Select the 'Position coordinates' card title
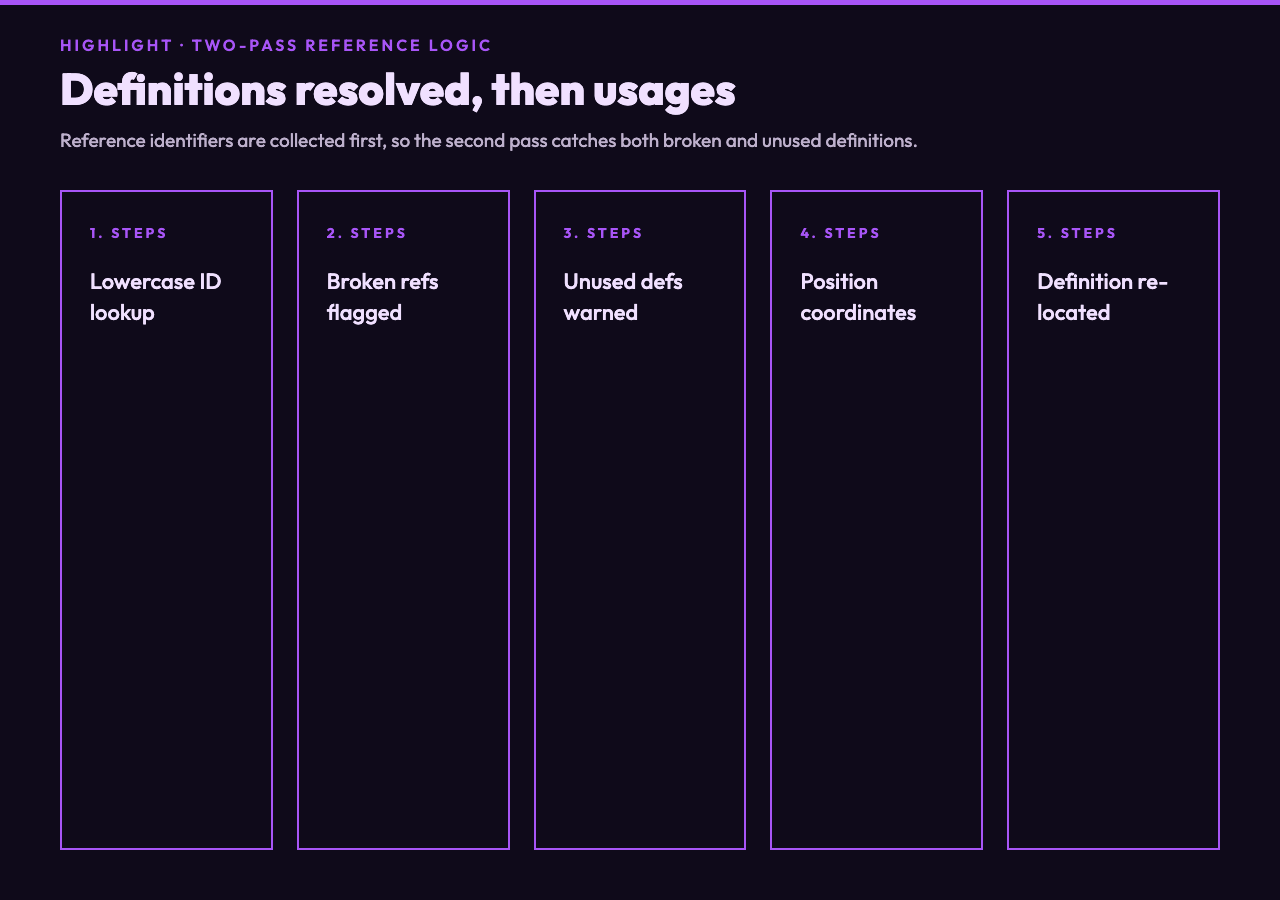This screenshot has height=900, width=1280. 859,297
